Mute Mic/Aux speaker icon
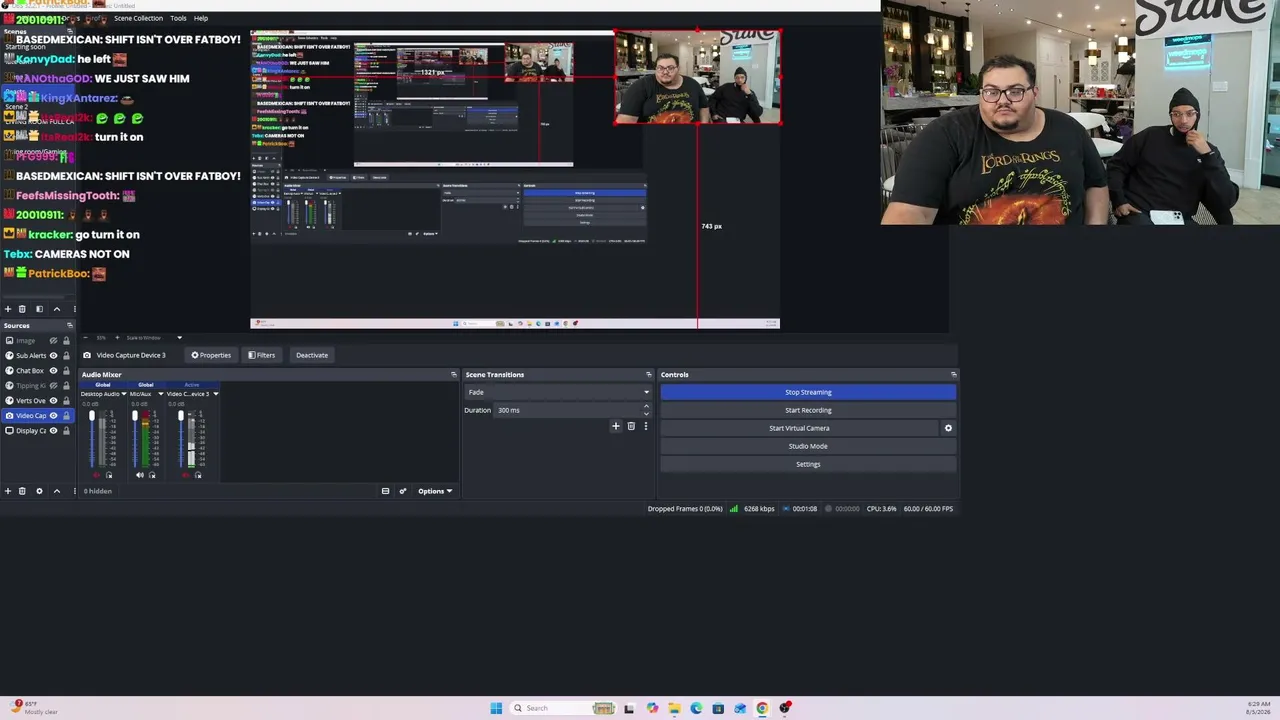The image size is (1280, 720). [x=140, y=475]
